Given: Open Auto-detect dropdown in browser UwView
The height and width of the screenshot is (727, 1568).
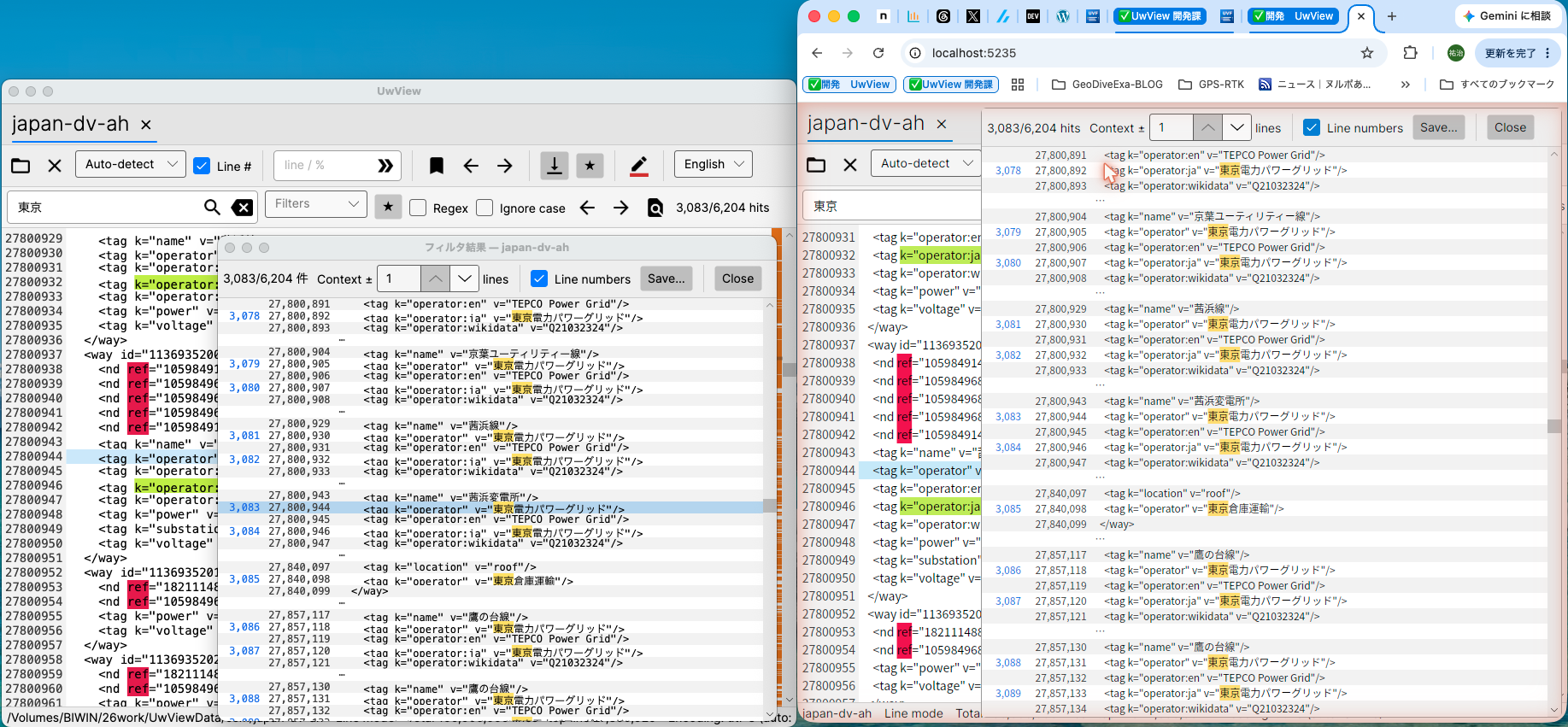Looking at the screenshot, I should point(926,163).
